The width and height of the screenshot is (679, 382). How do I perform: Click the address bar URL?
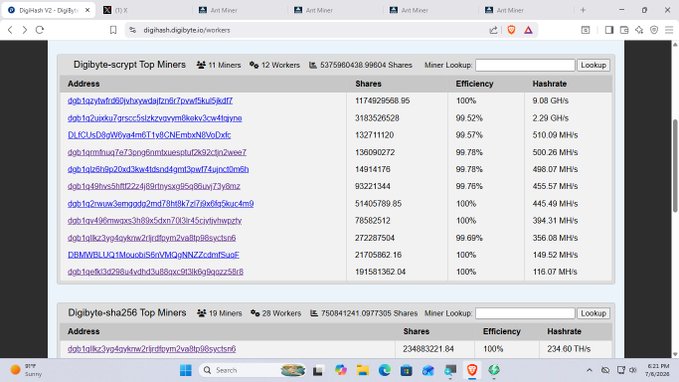coord(187,30)
